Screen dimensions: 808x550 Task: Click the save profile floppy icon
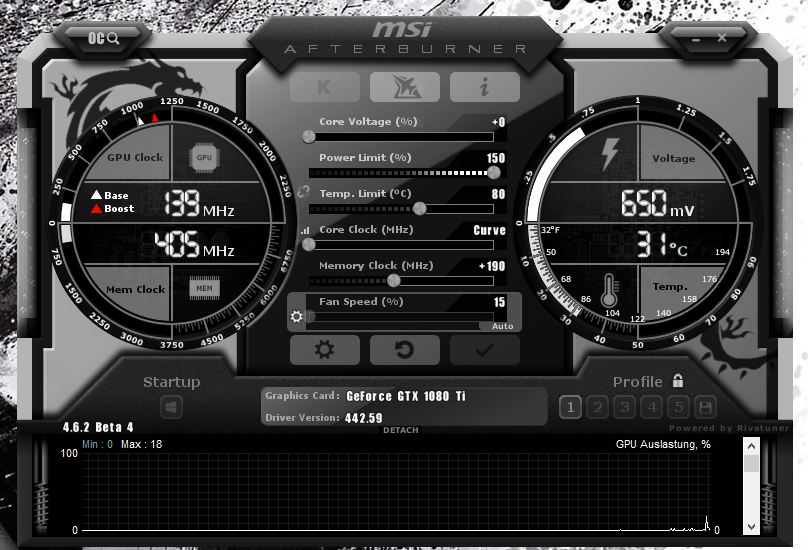[x=705, y=407]
